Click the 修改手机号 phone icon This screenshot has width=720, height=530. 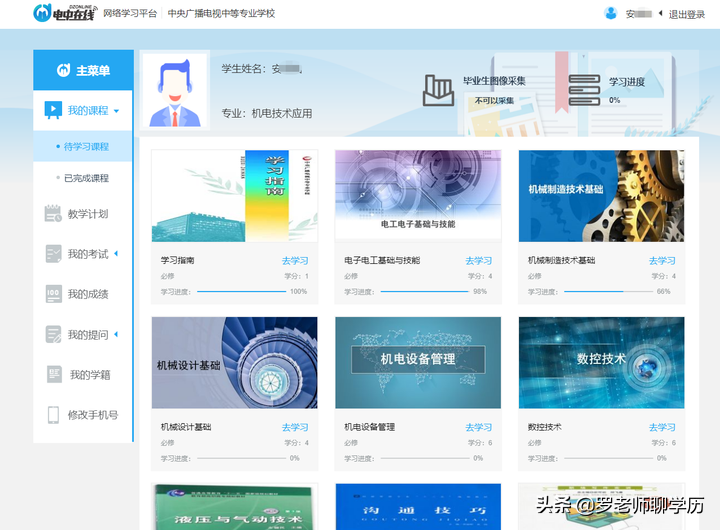pos(53,415)
